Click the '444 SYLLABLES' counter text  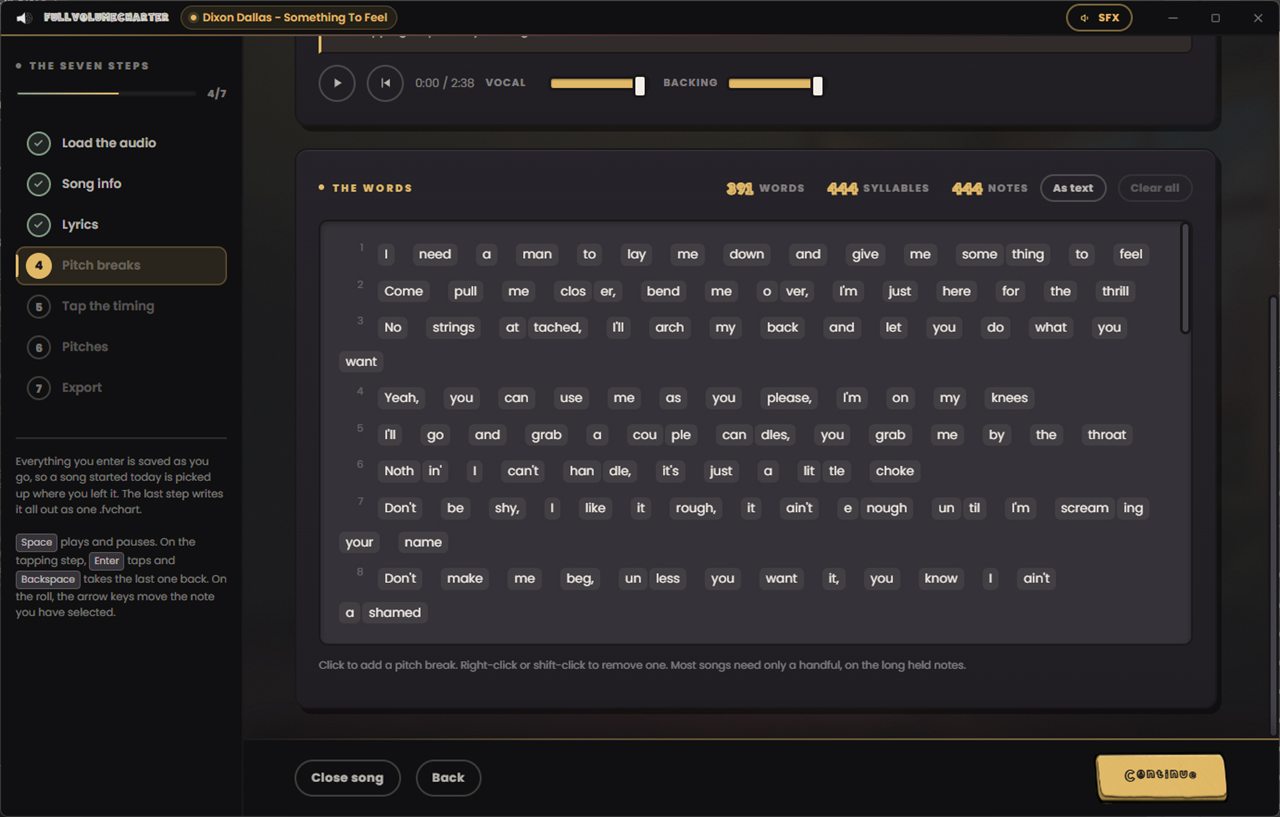(x=878, y=188)
